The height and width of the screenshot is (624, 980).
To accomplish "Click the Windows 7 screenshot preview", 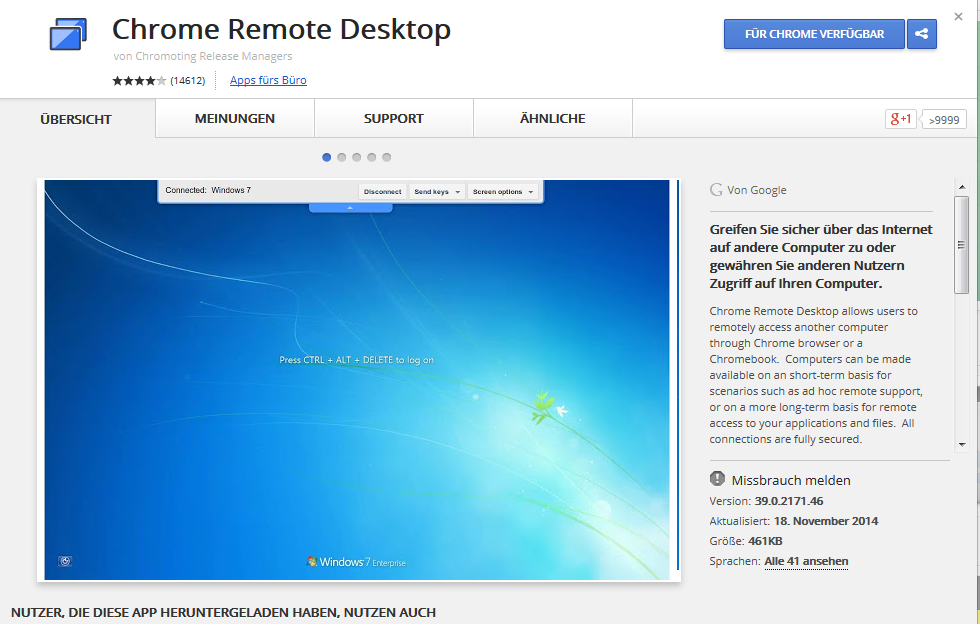I will 357,380.
